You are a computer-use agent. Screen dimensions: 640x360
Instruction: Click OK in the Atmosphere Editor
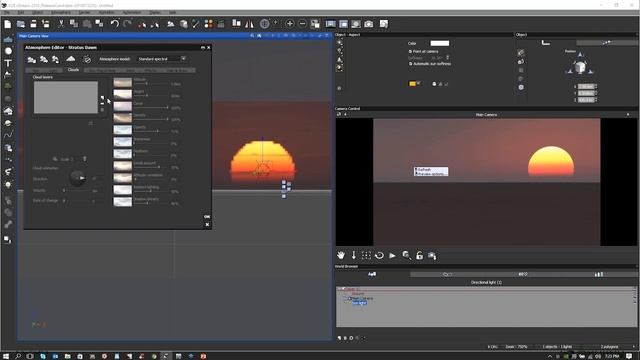(x=207, y=217)
